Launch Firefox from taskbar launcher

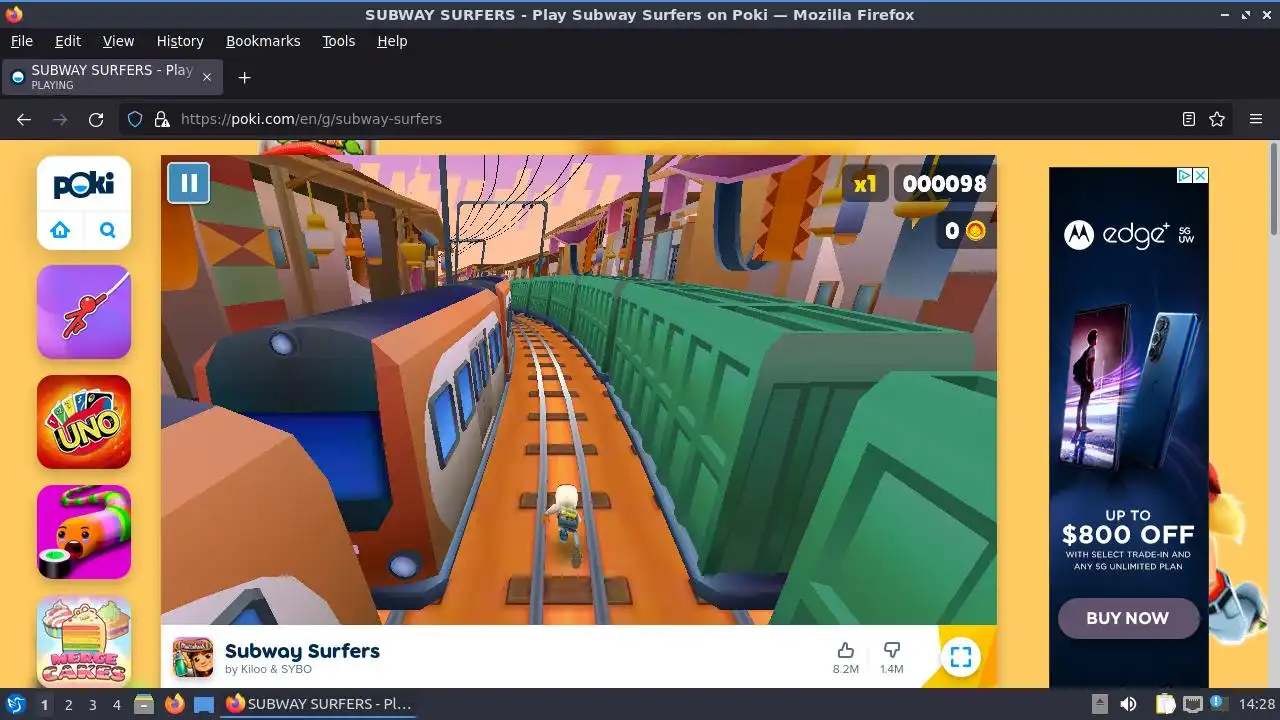[174, 704]
